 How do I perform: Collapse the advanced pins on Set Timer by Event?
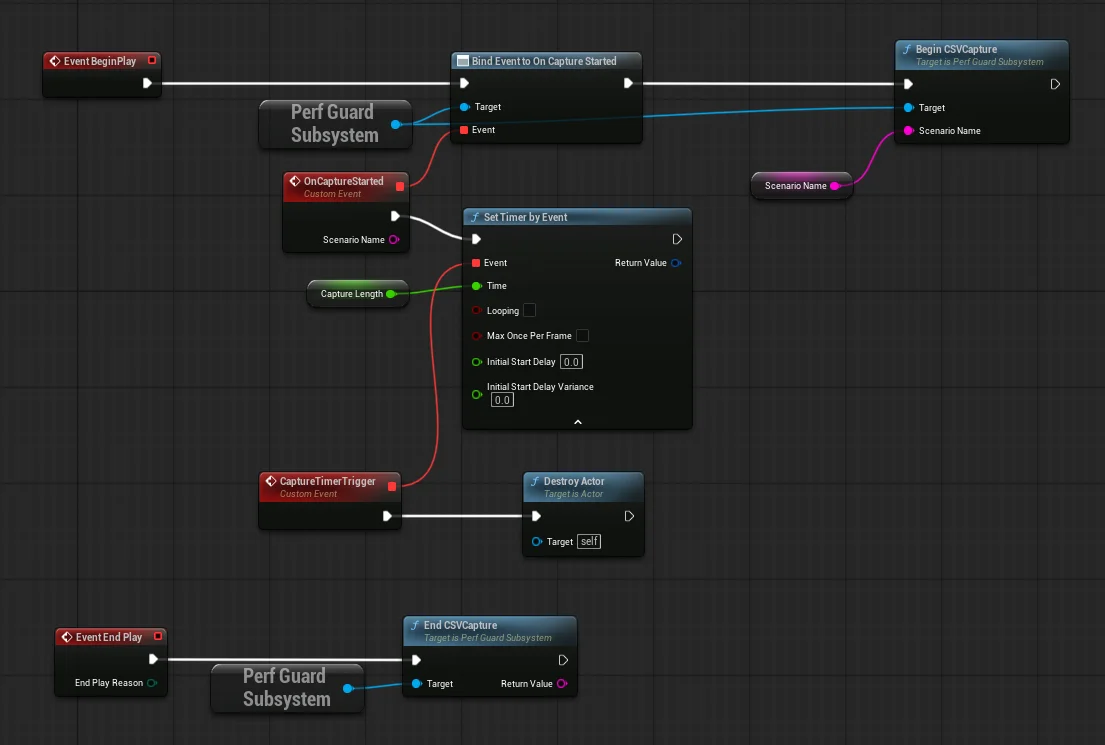click(x=577, y=420)
